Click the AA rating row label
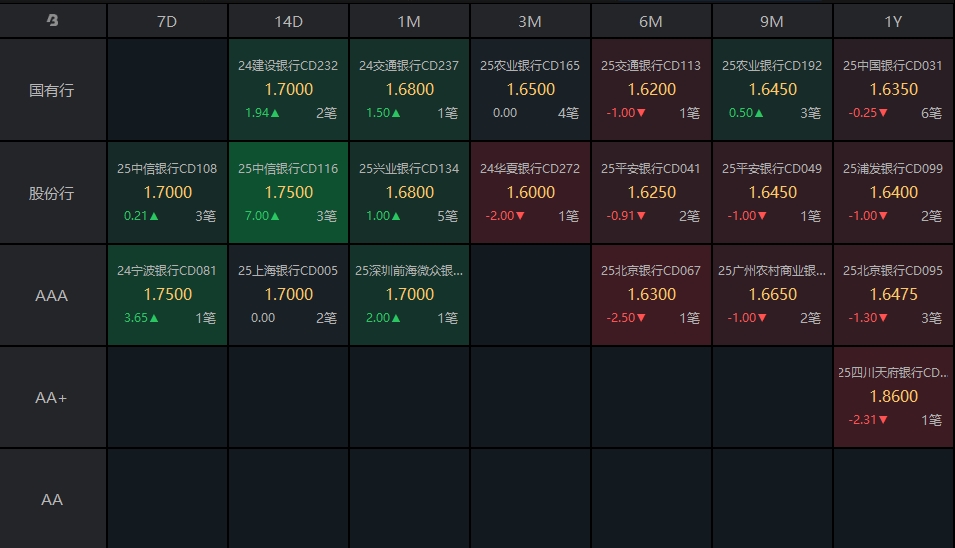The width and height of the screenshot is (955, 548). tap(52, 499)
